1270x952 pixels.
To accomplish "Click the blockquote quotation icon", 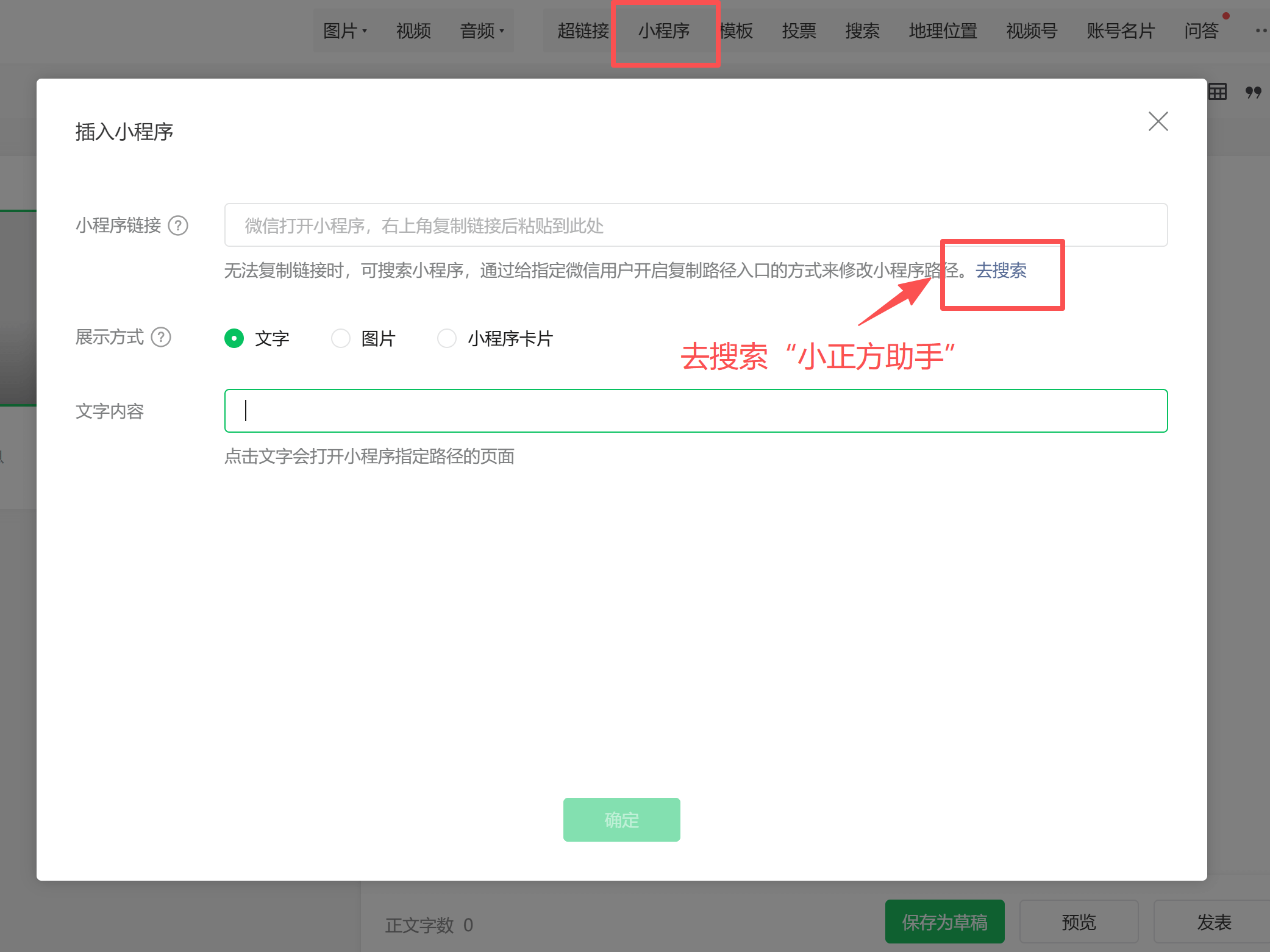I will coord(1253,92).
